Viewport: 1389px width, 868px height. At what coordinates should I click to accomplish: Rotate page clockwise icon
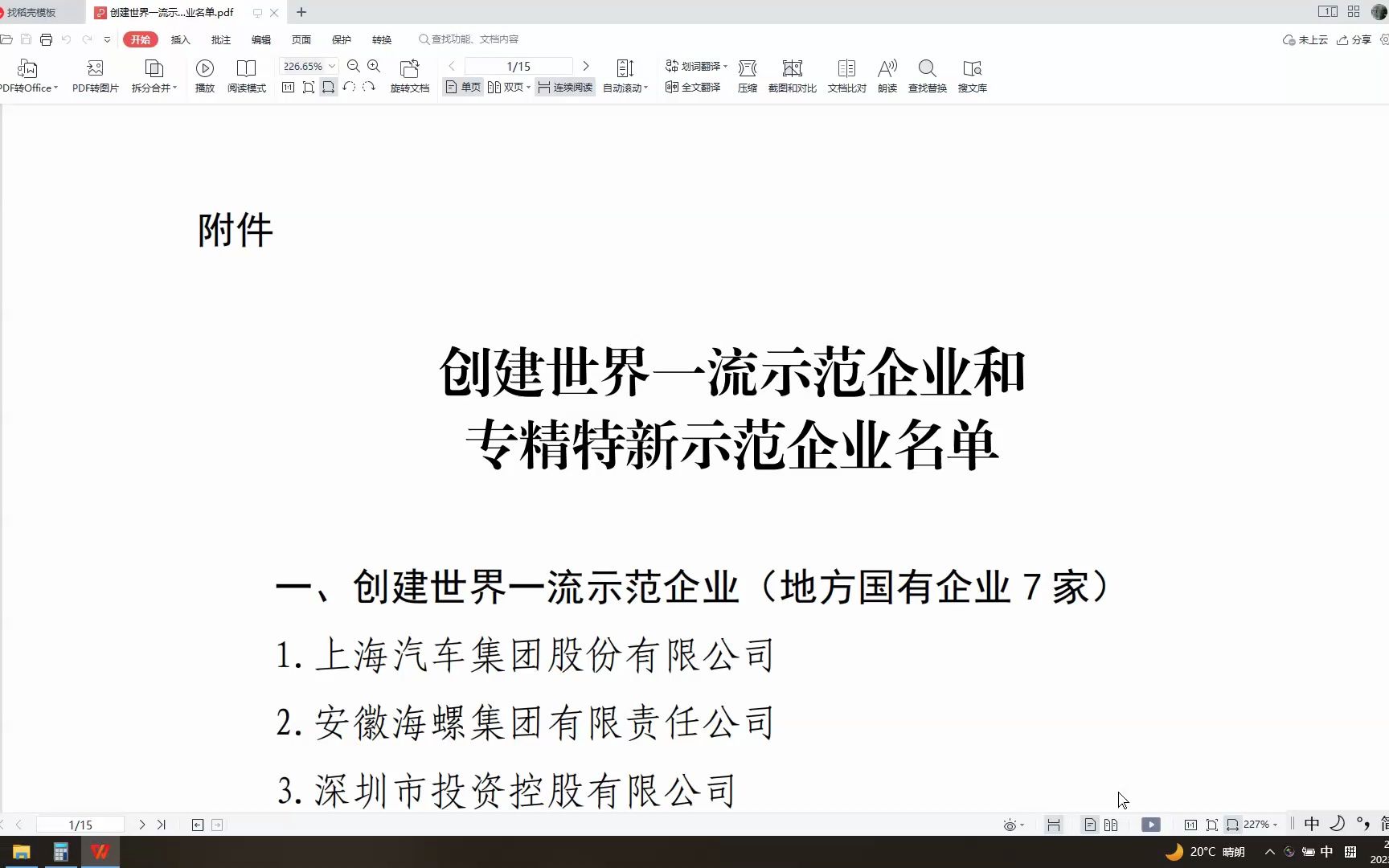tap(369, 87)
